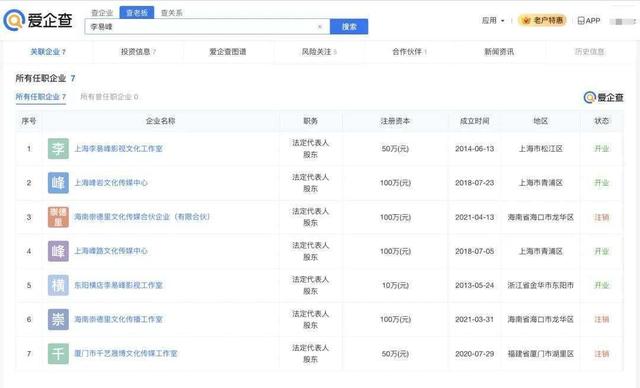Click the date 2018-07-23 cell
Viewport: 640px width, 388px height.
[474, 183]
